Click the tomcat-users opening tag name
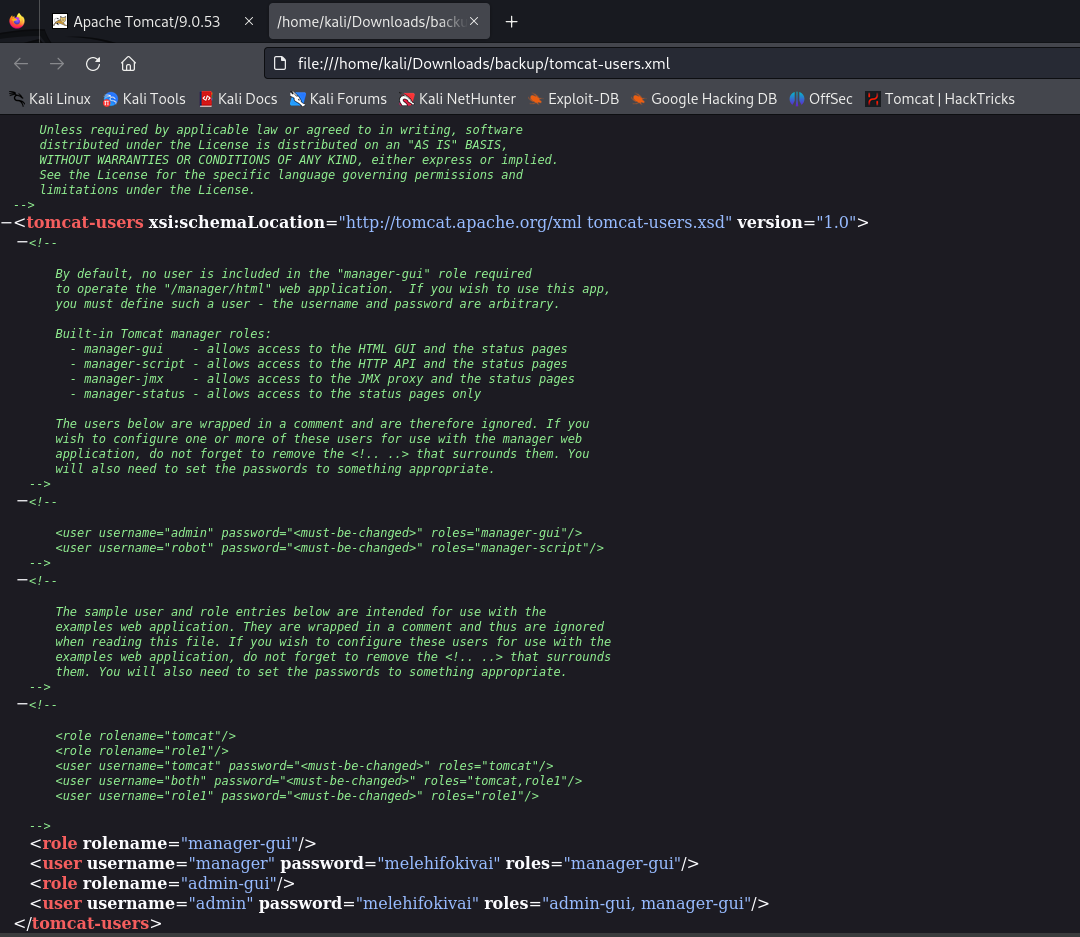The width and height of the screenshot is (1080, 937). coord(85,222)
